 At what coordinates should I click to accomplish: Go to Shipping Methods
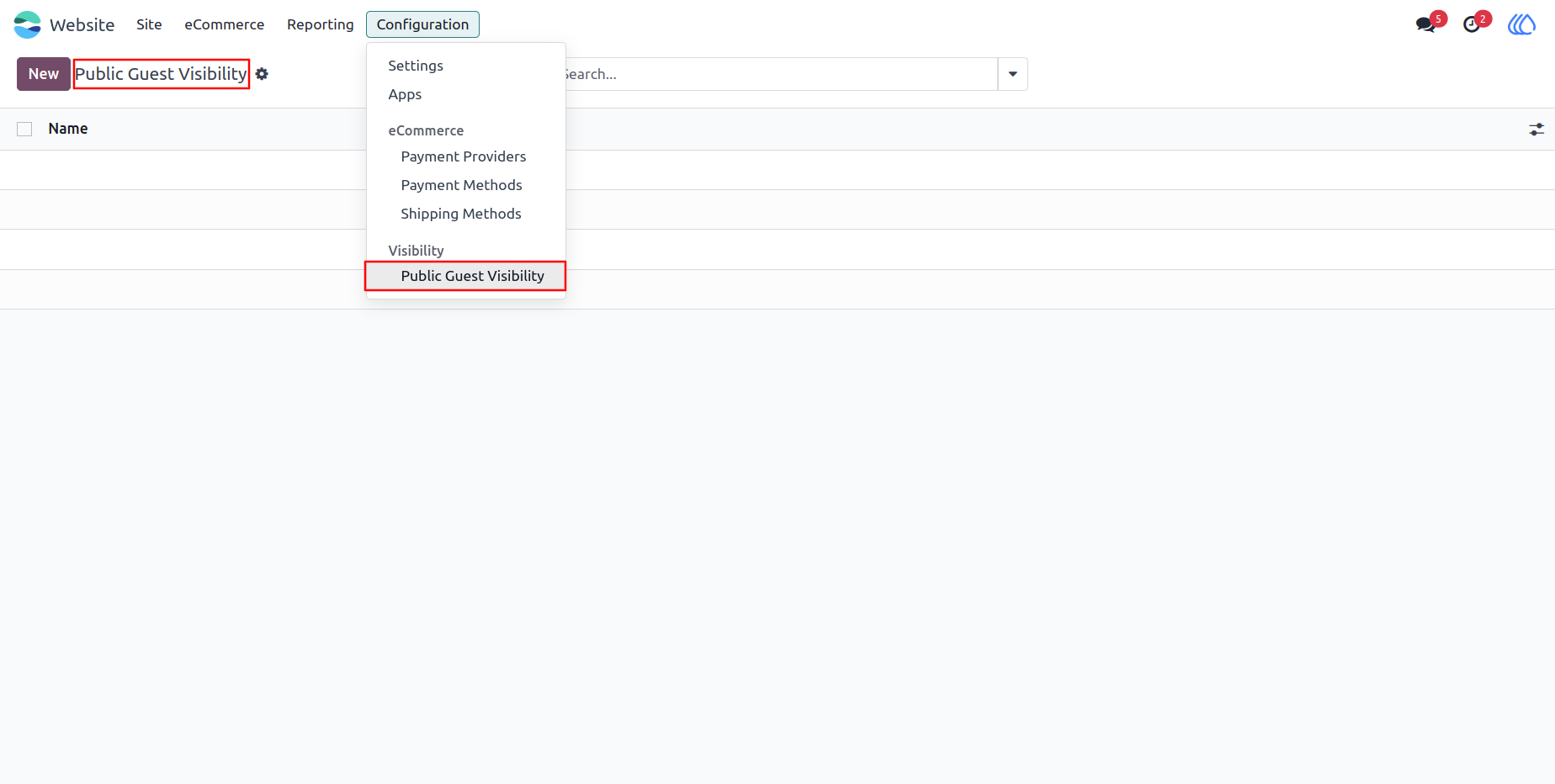(x=466, y=214)
